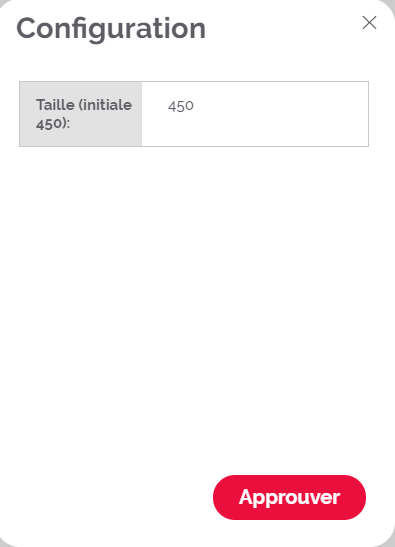
Task: Click the word Configuration in the header
Action: pyautogui.click(x=111, y=29)
